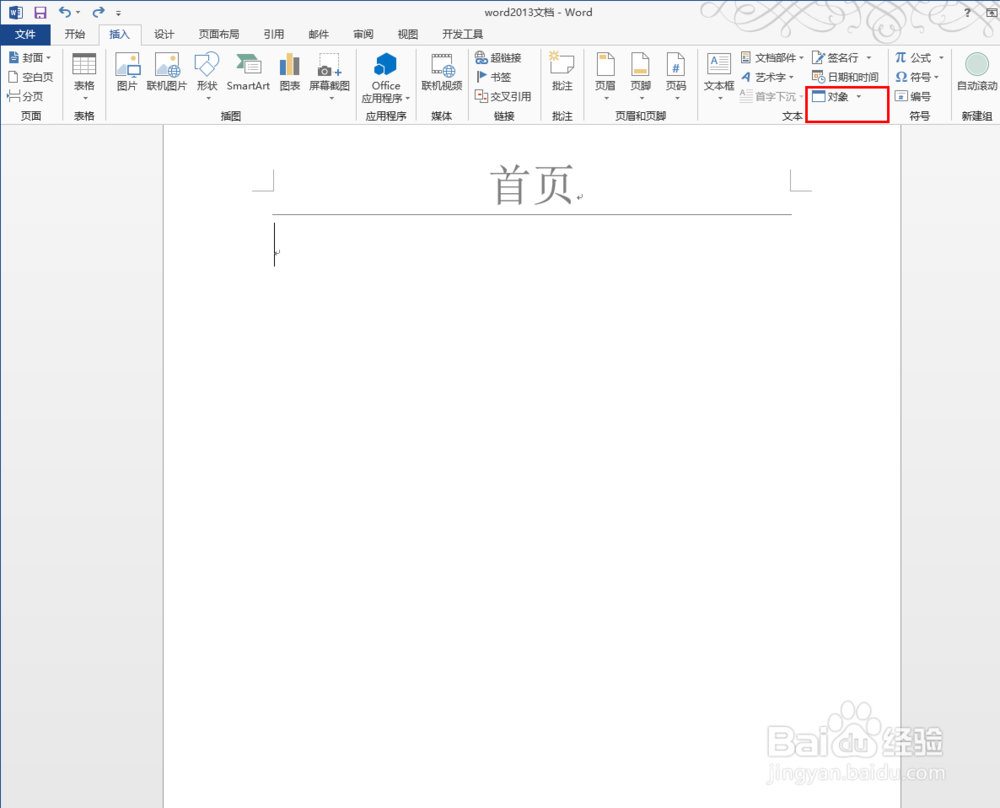The height and width of the screenshot is (808, 1000).
Task: Switch to the Mailings (邮件) tab
Action: pos(318,34)
